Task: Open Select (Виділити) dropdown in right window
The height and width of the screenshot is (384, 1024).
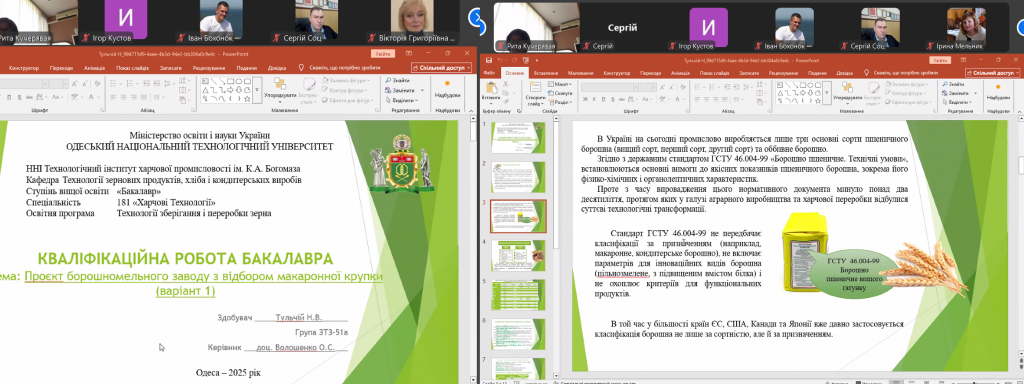Action: coord(957,102)
